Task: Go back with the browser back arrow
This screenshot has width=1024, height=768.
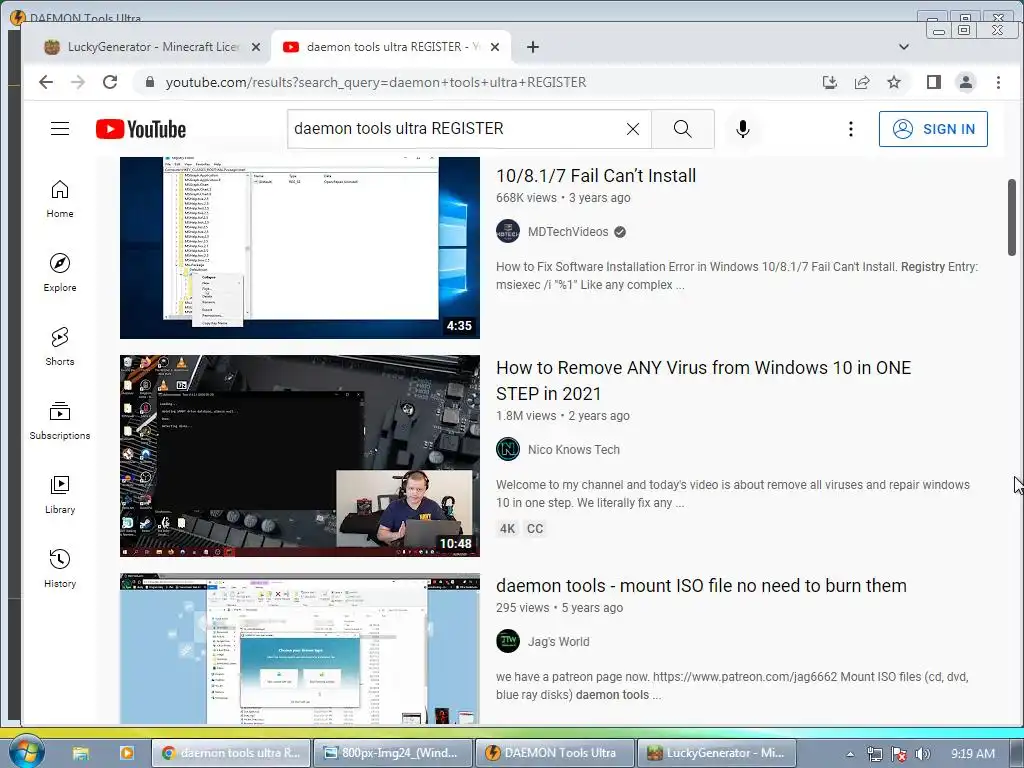Action: point(46,82)
